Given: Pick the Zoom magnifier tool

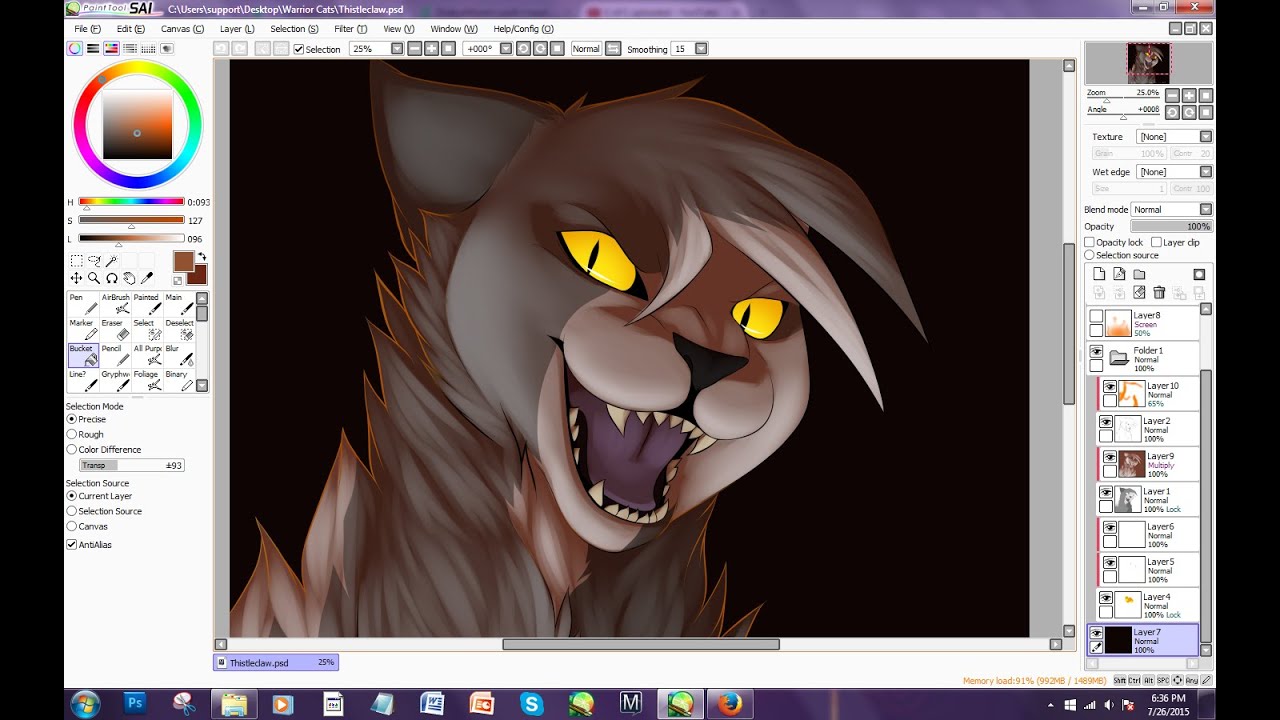Looking at the screenshot, I should tap(94, 278).
